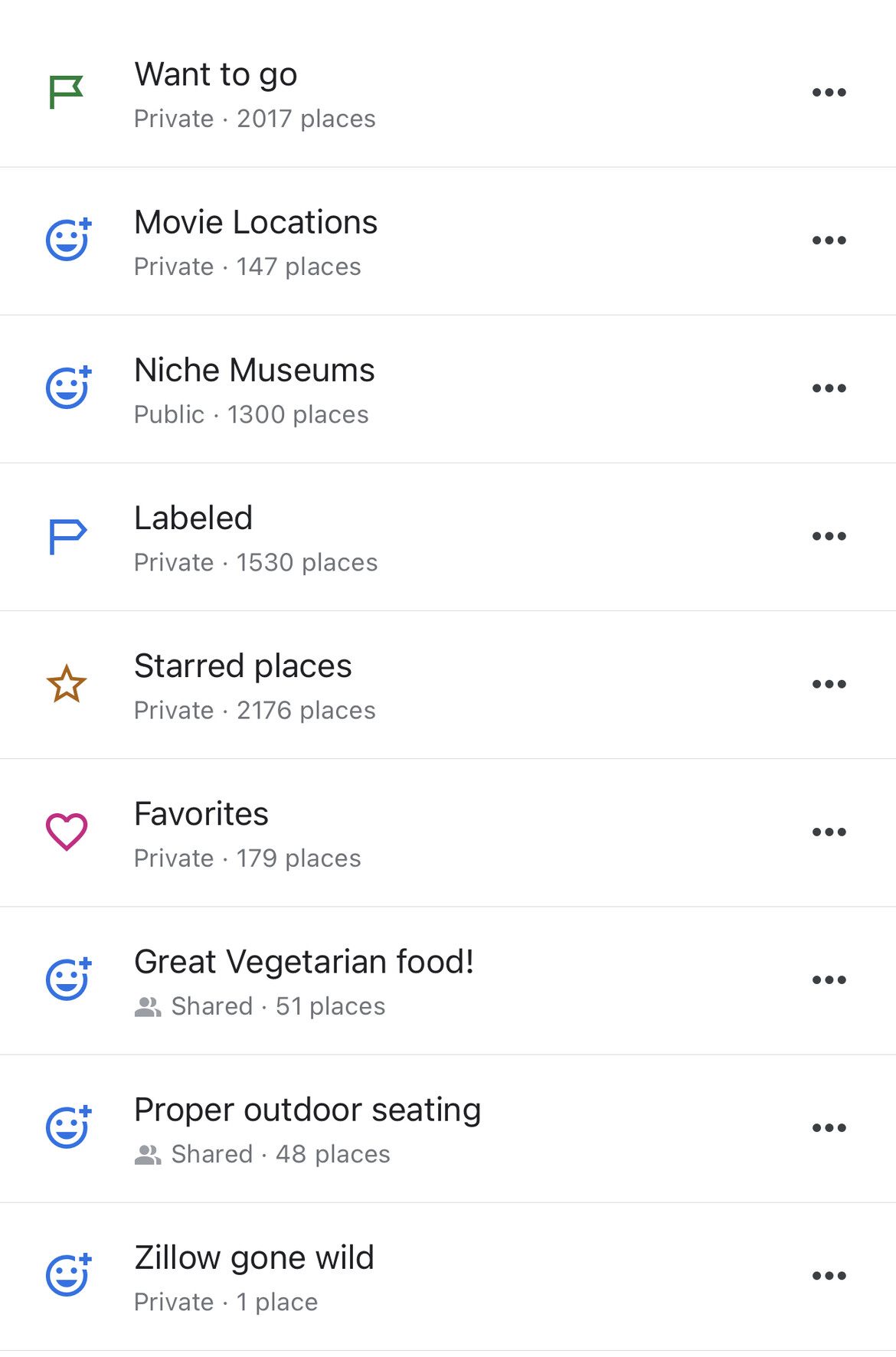Open the Labeled places list
896x1357 pixels.
pyautogui.click(x=193, y=518)
